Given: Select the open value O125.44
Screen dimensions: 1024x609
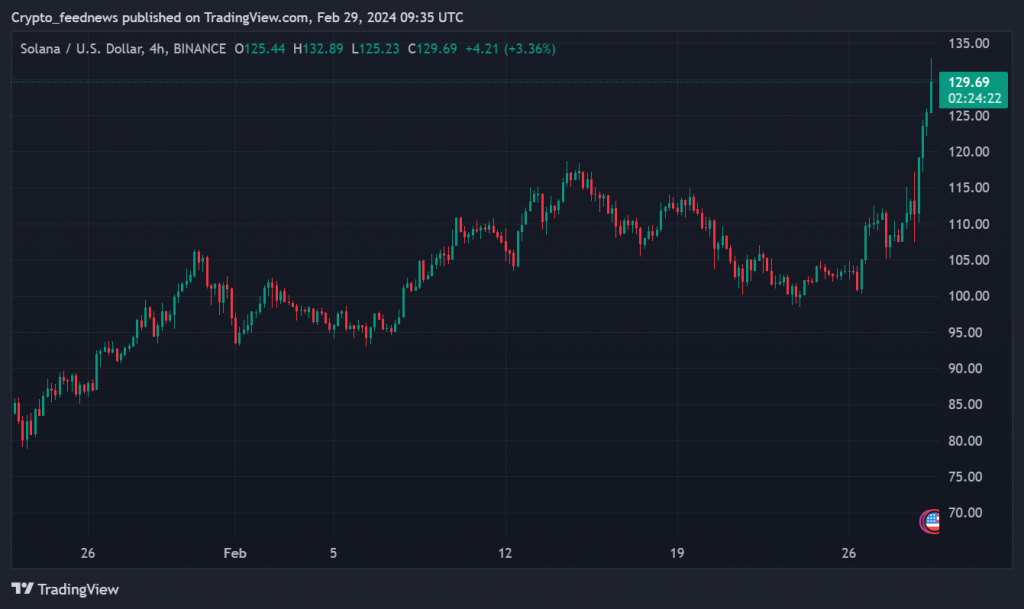Looking at the screenshot, I should tap(260, 48).
